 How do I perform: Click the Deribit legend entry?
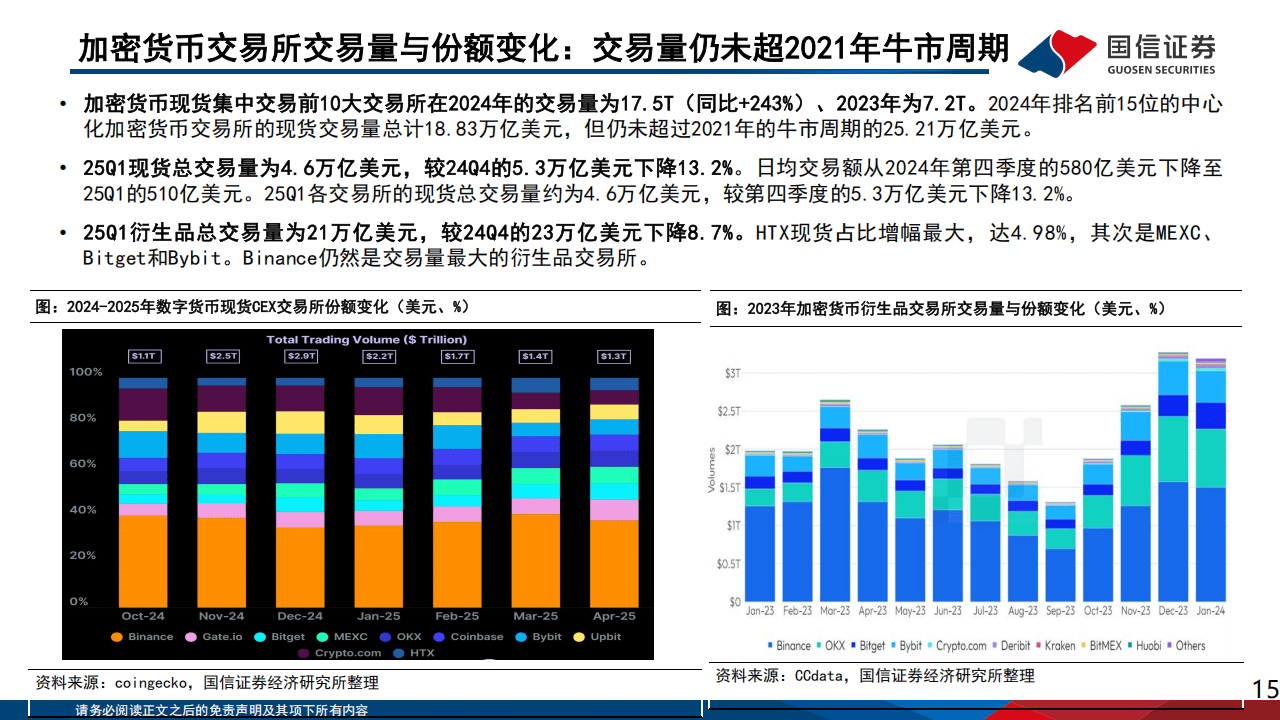pos(1011,646)
